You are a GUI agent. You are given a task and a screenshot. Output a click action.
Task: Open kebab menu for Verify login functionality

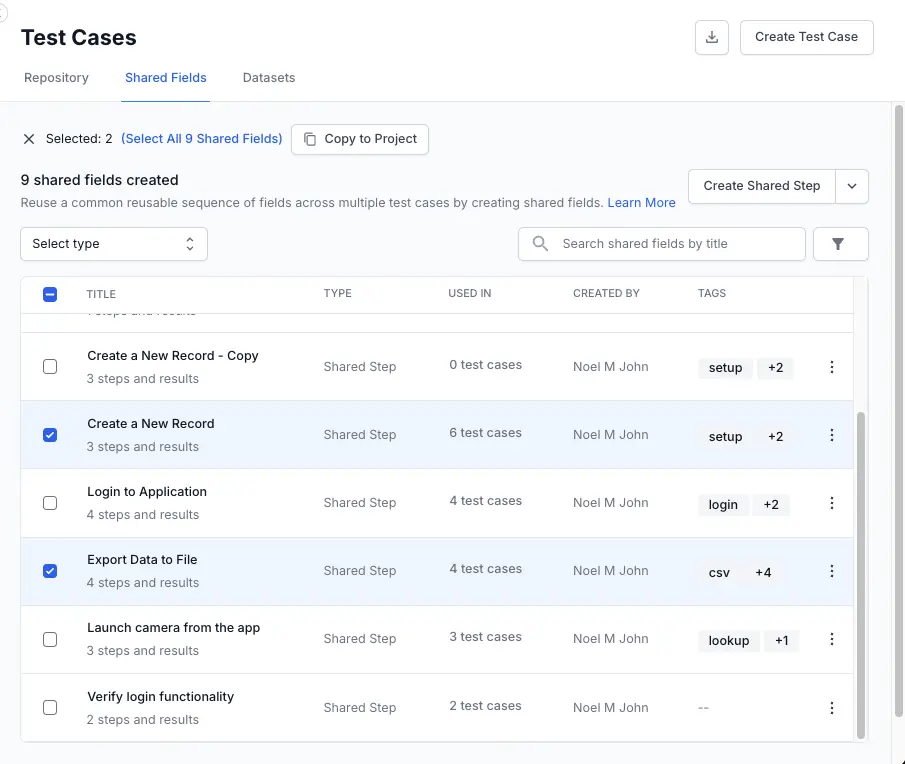(x=831, y=707)
